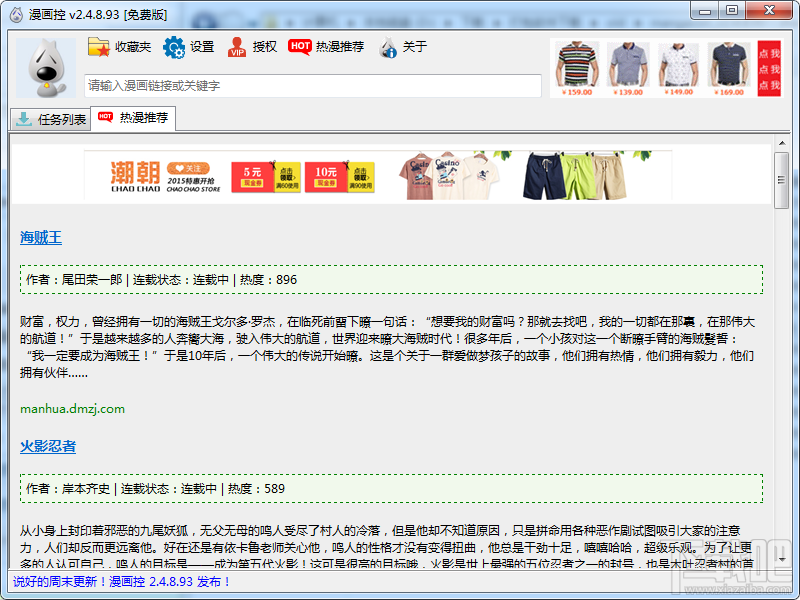The width and height of the screenshot is (800, 600).
Task: Click the scrollbar up arrow
Action: 782,143
